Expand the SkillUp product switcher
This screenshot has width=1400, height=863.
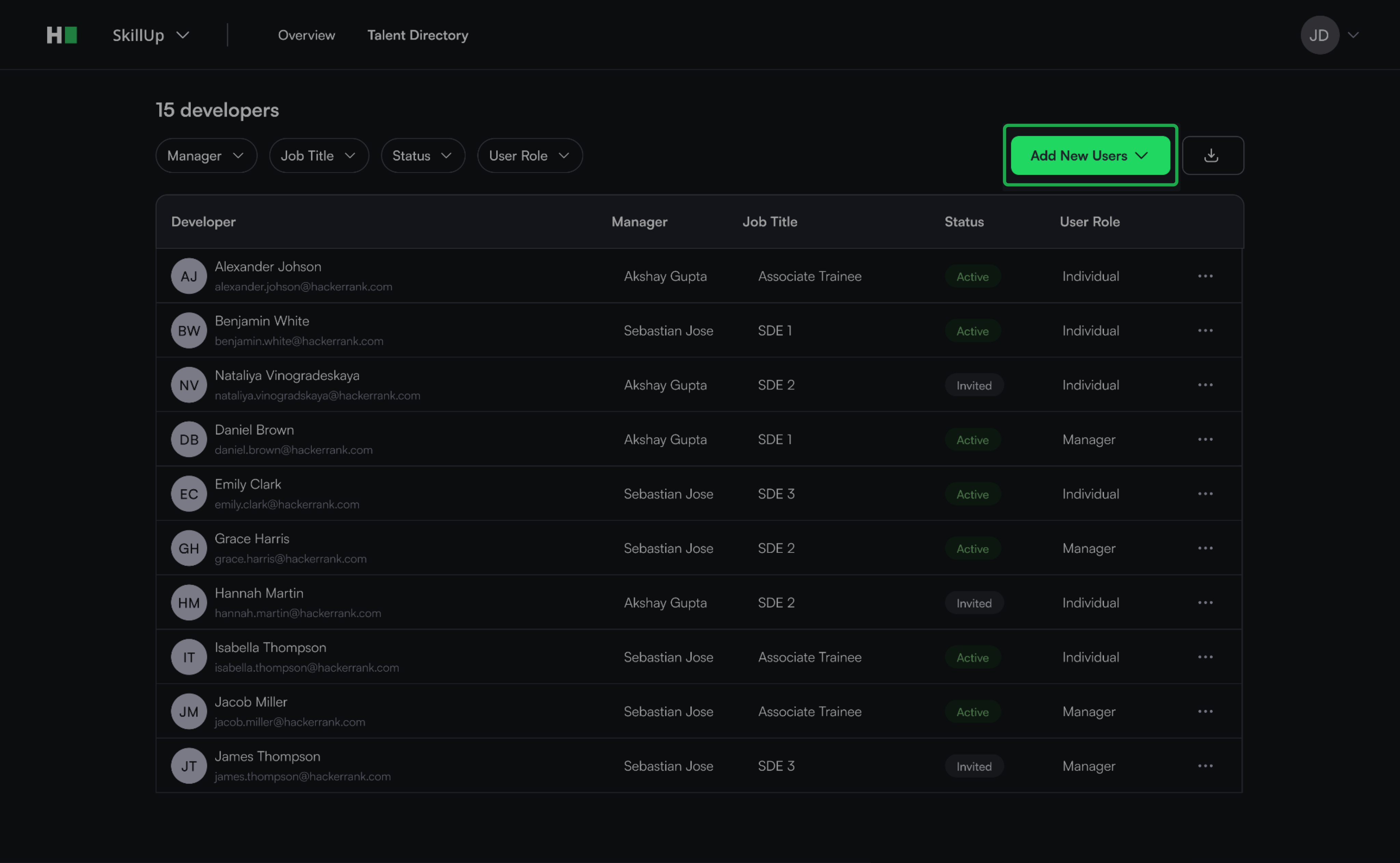tap(151, 36)
